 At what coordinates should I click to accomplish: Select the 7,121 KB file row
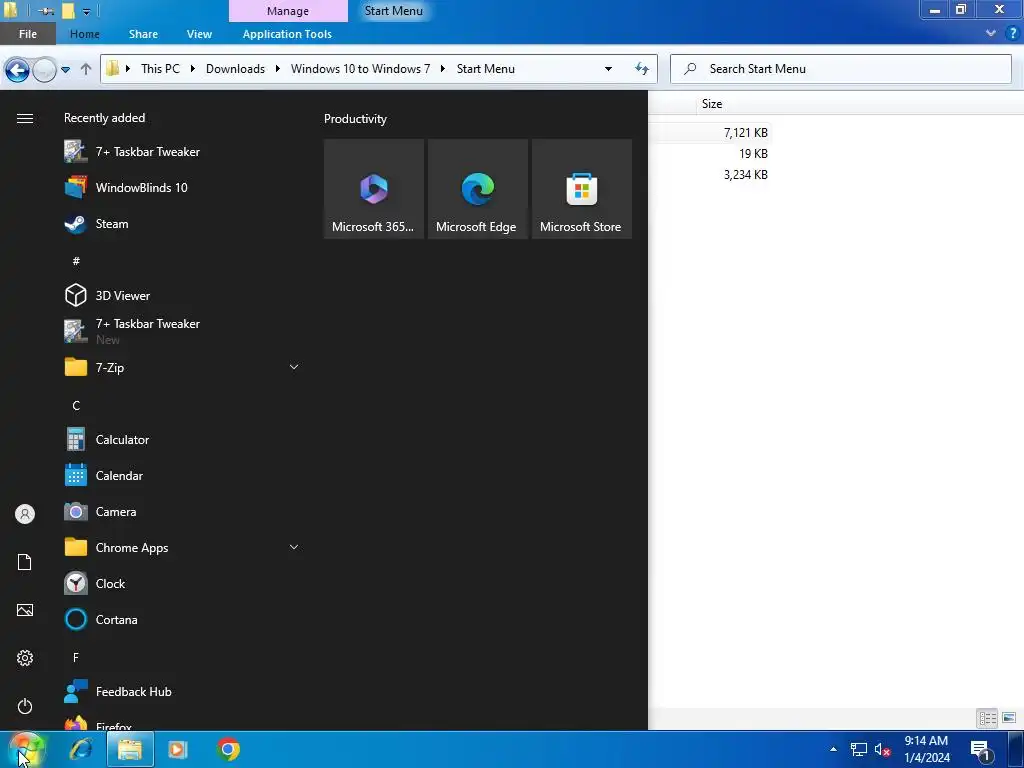click(711, 133)
